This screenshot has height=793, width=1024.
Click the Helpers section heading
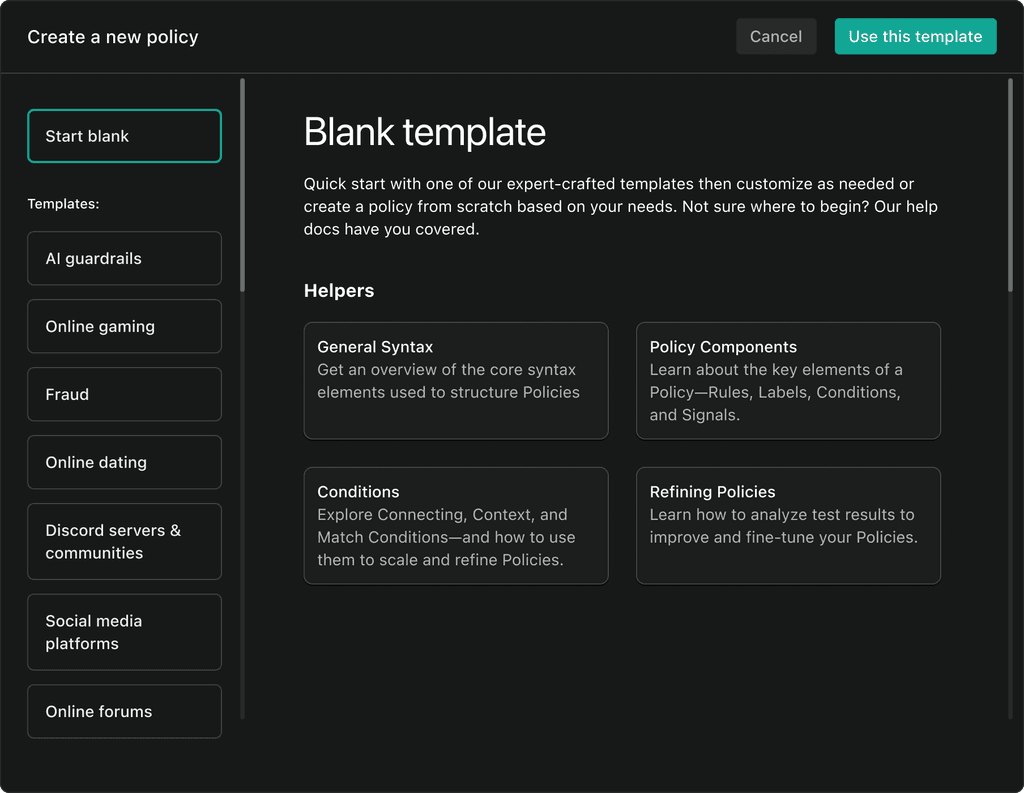[339, 291]
